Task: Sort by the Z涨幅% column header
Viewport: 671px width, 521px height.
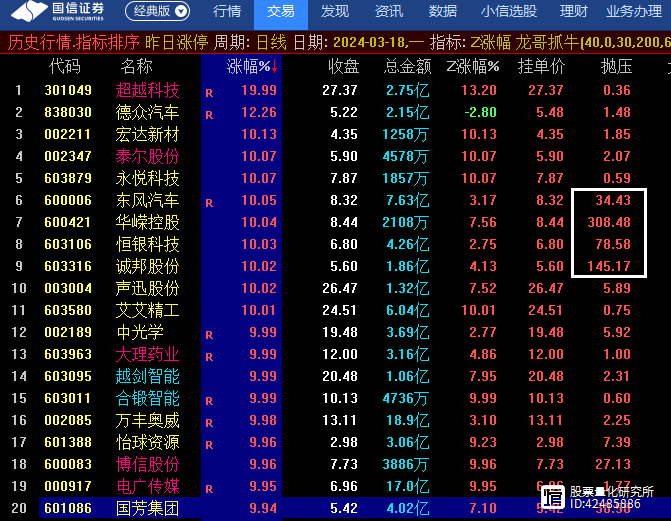Action: coord(472,66)
